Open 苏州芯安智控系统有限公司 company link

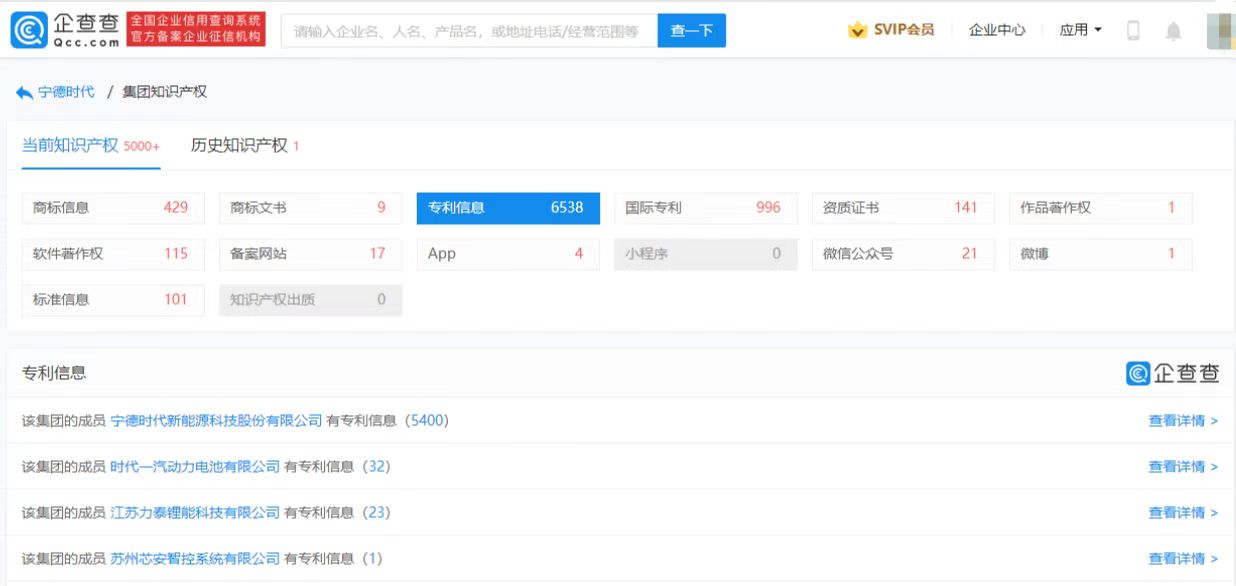[195, 559]
